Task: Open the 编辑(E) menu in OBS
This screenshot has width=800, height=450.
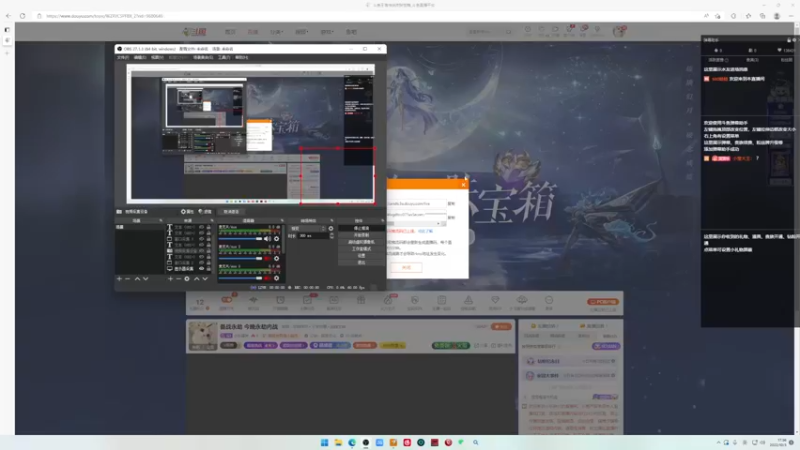Action: tap(140, 57)
